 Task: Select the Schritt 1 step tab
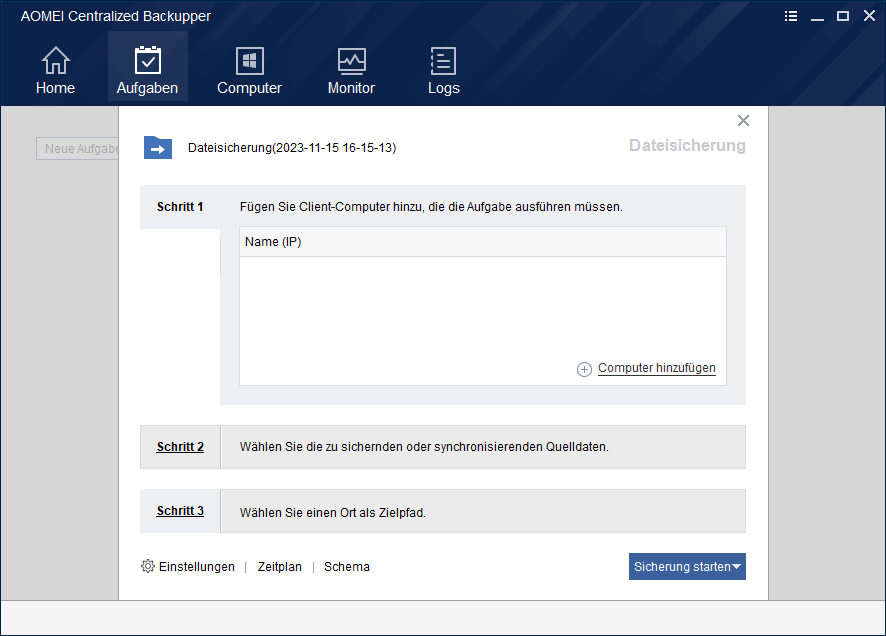(x=180, y=207)
